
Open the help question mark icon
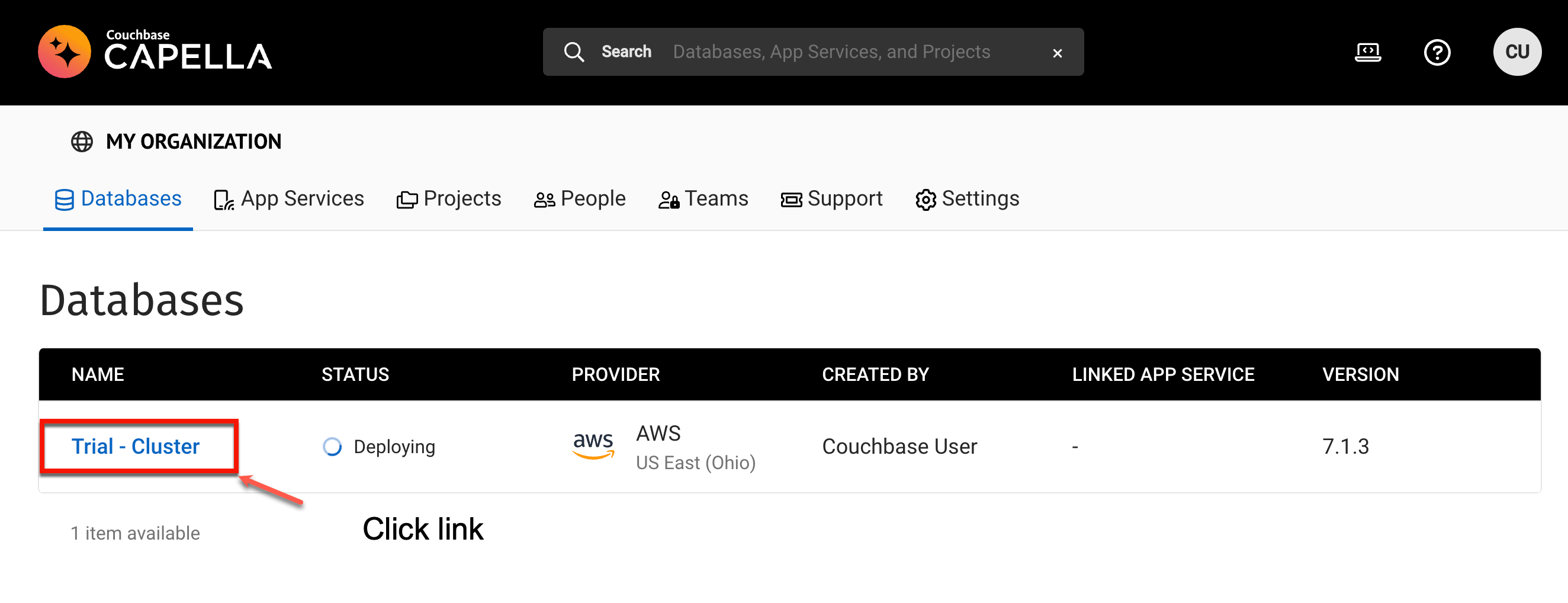click(x=1437, y=52)
